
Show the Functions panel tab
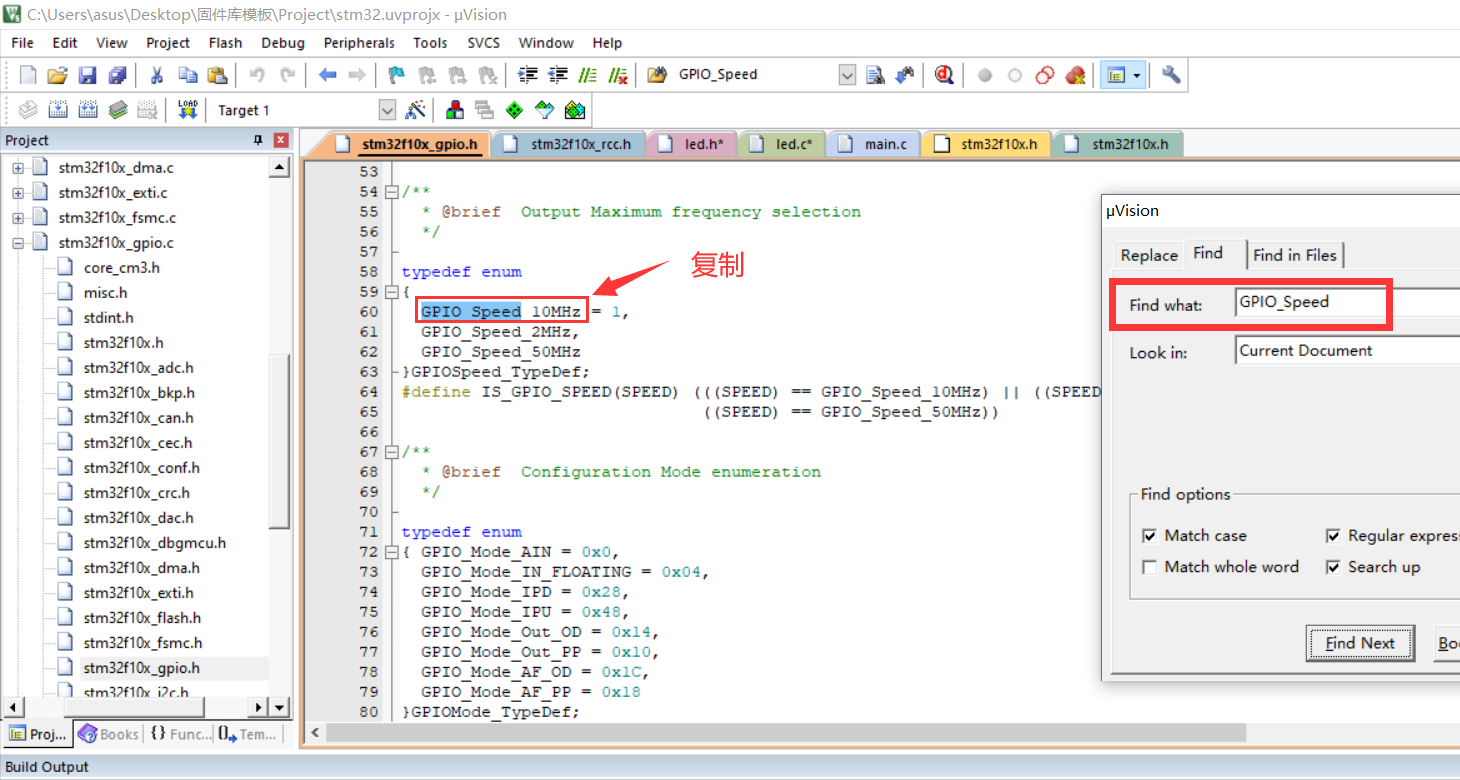pos(180,734)
